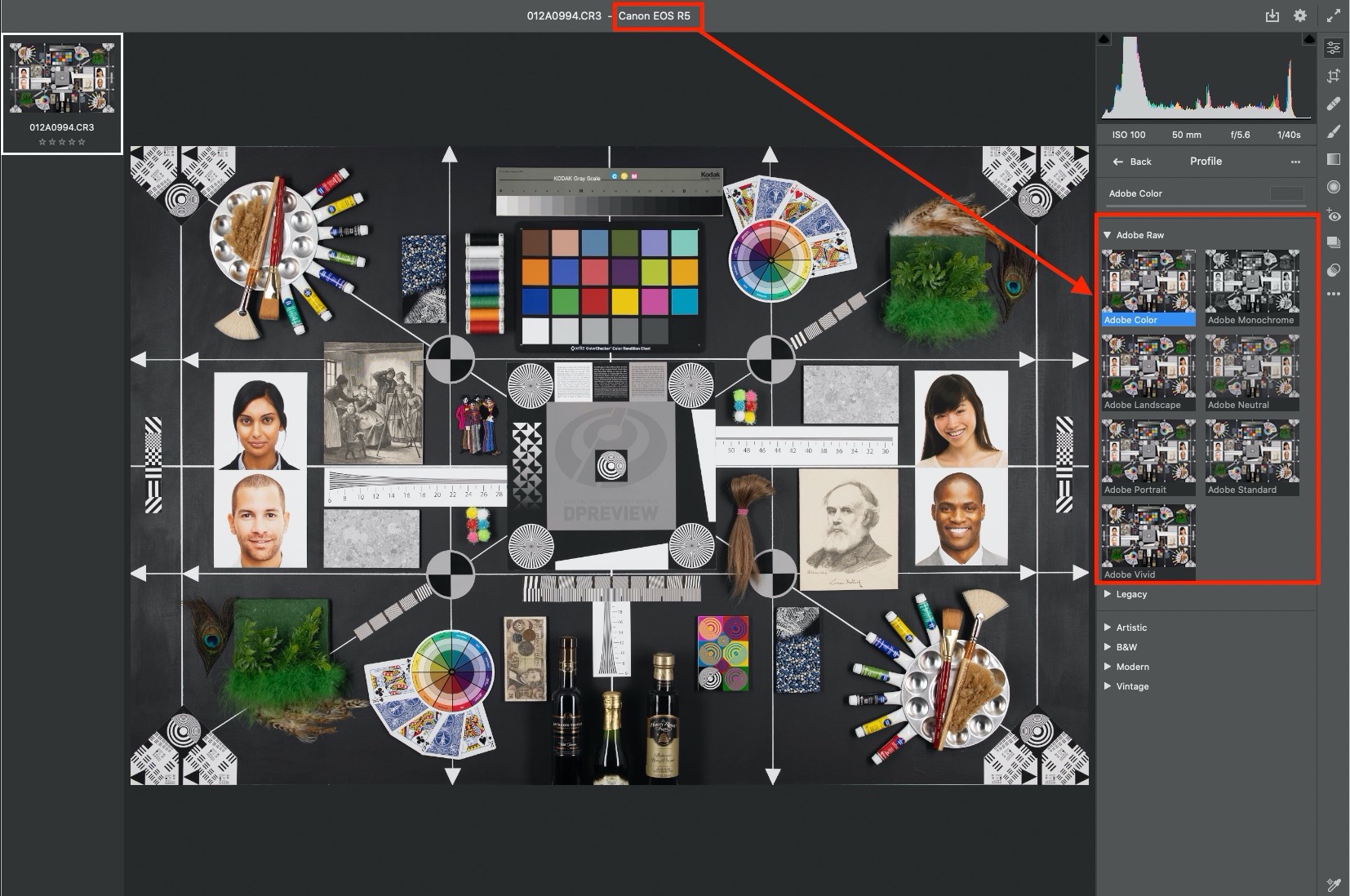Expand the Artistic profiles section
The height and width of the screenshot is (896, 1350).
1130,628
